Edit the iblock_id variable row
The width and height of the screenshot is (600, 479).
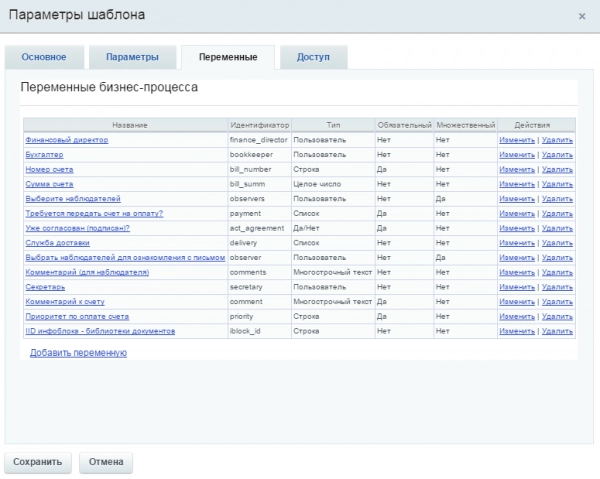pyautogui.click(x=517, y=329)
